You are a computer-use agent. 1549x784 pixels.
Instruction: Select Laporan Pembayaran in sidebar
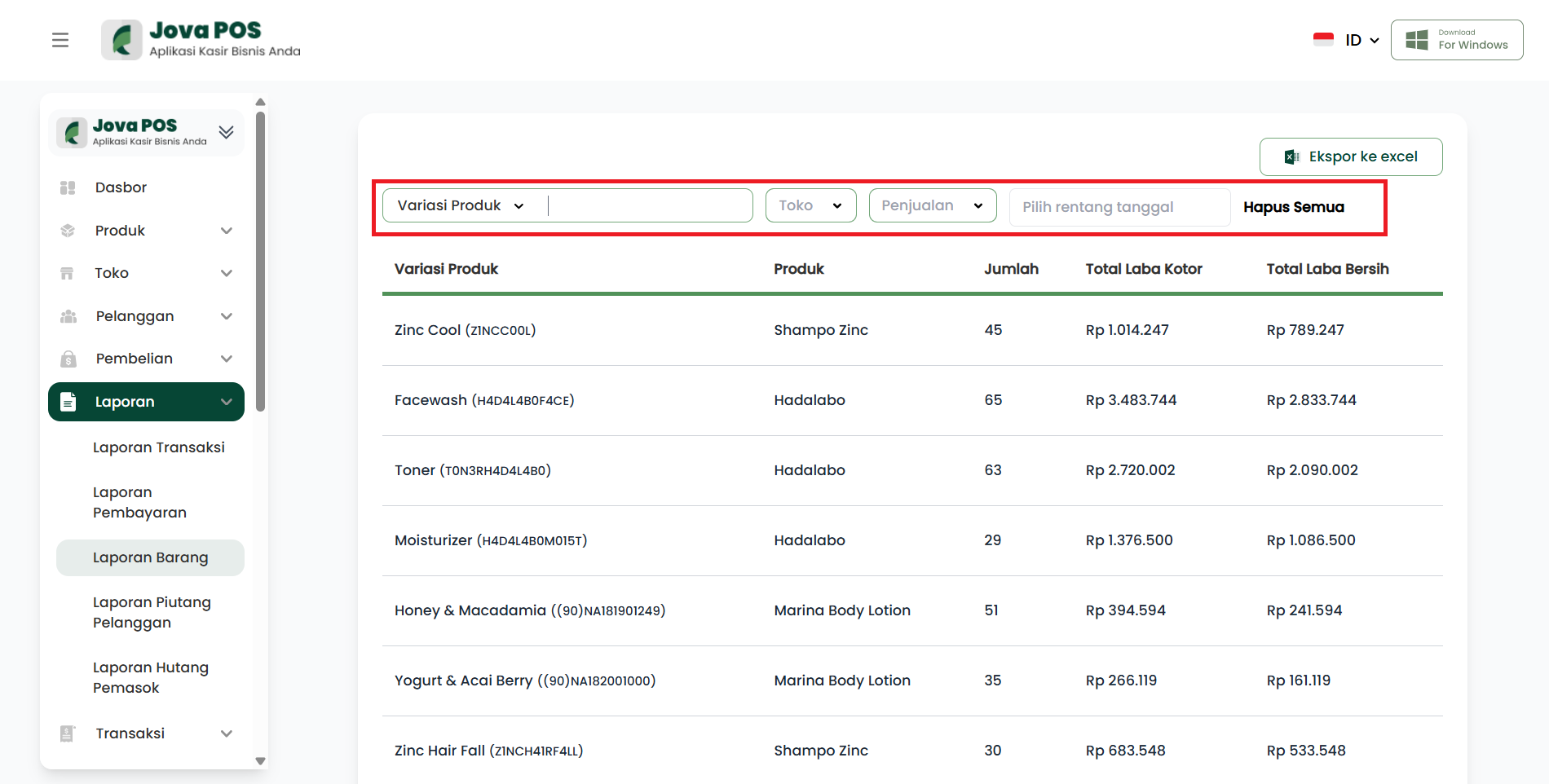click(139, 502)
